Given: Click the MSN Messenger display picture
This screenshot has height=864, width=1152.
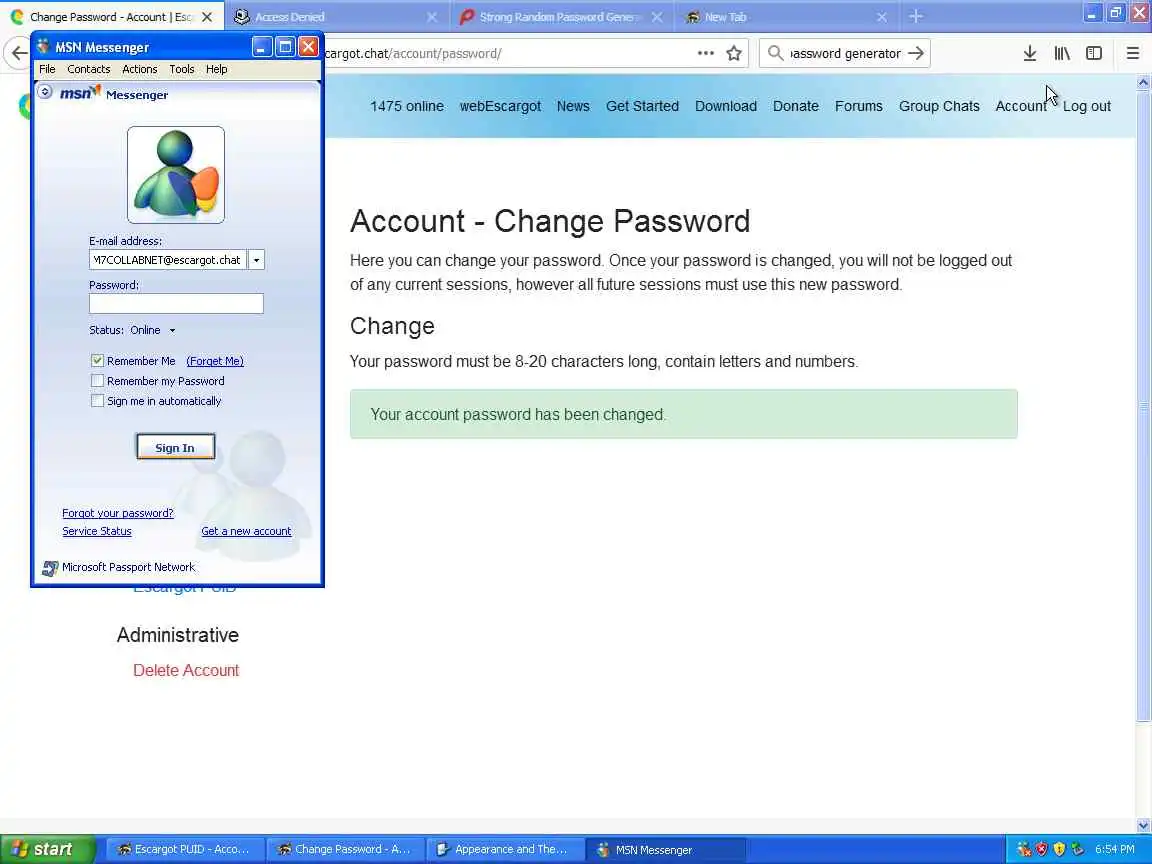Looking at the screenshot, I should [176, 175].
